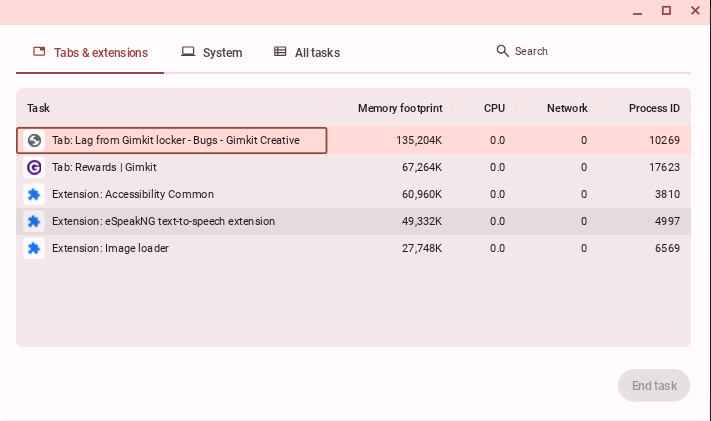Click the laptop icon on the System tab

pyautogui.click(x=188, y=52)
